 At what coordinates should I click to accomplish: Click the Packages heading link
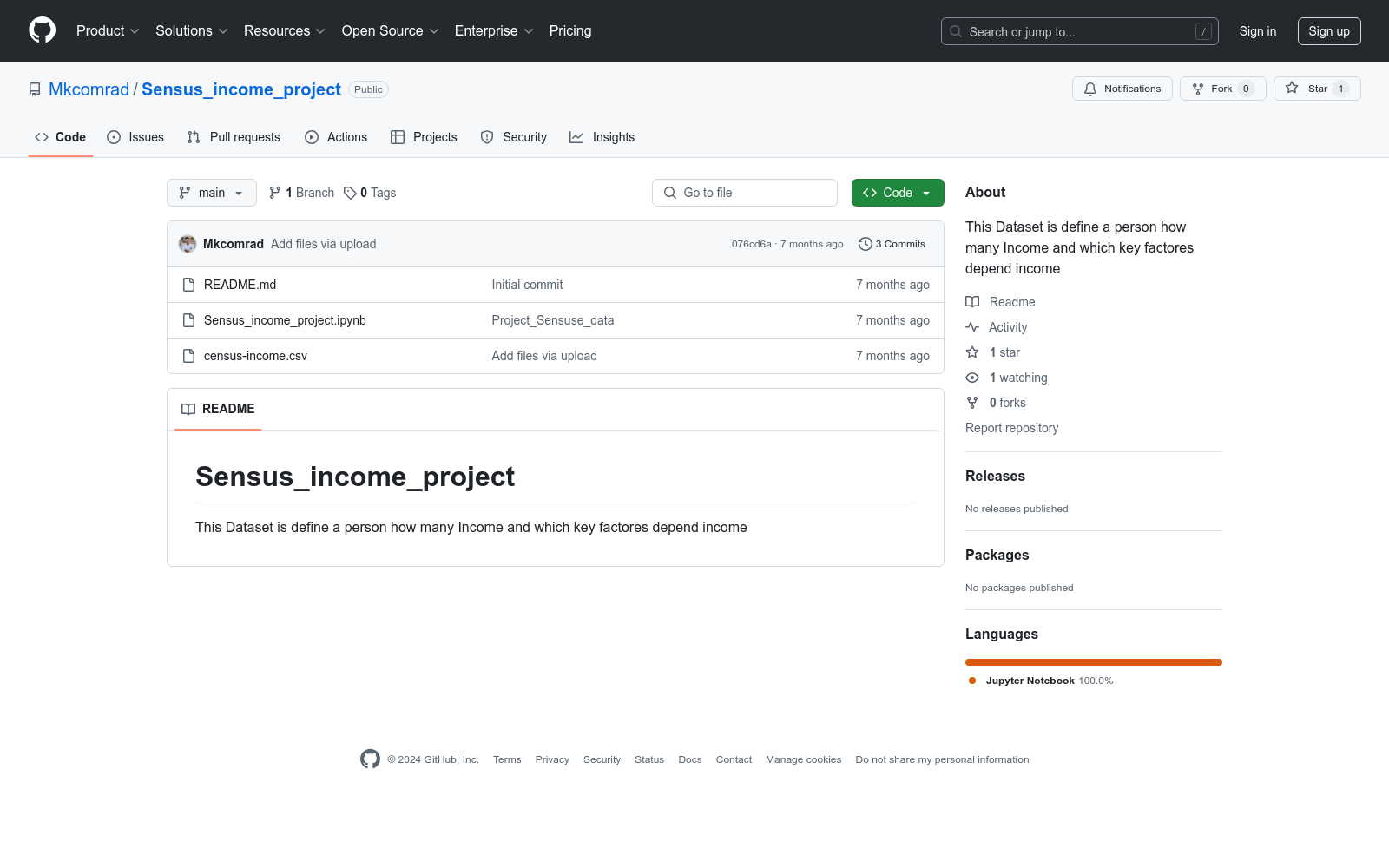[x=997, y=555]
